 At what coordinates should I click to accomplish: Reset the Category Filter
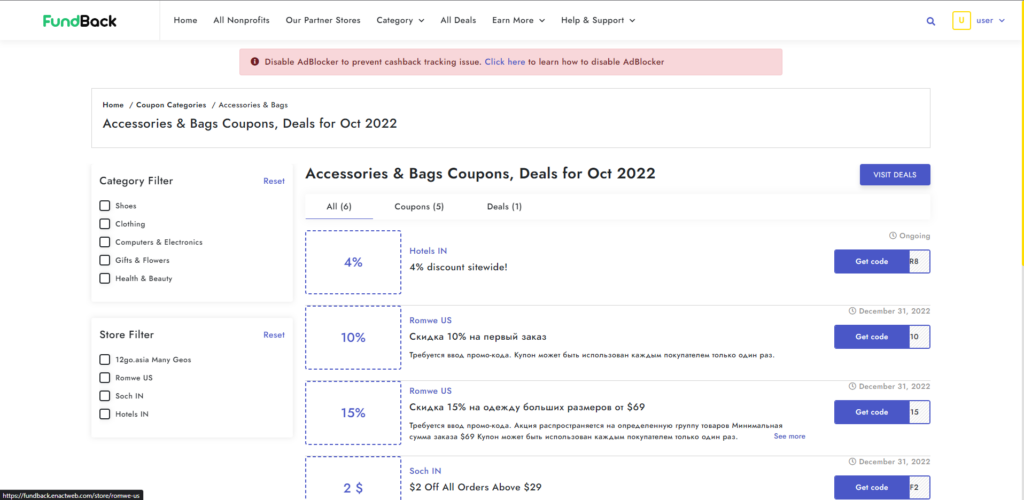(274, 181)
